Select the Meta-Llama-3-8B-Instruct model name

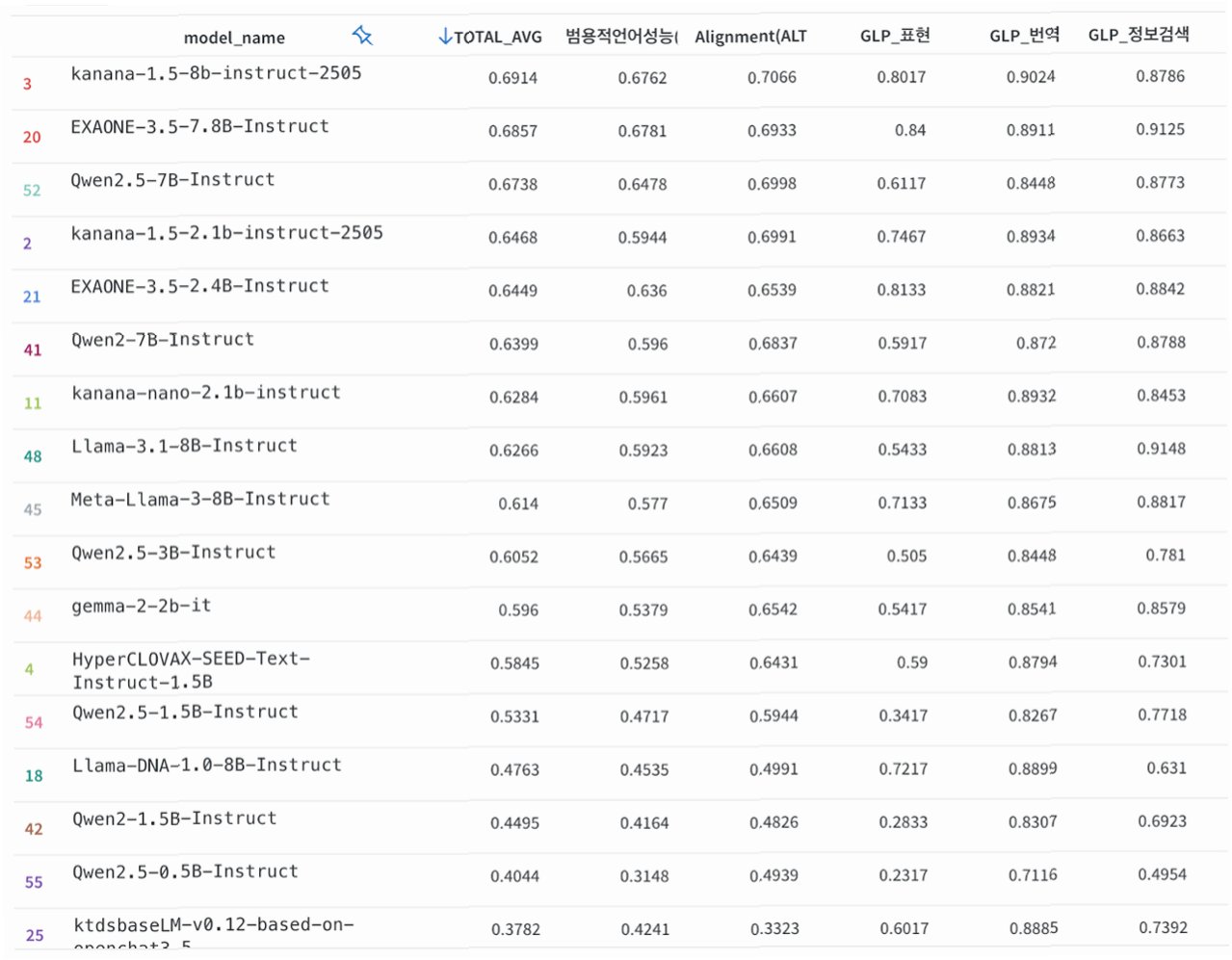point(200,499)
